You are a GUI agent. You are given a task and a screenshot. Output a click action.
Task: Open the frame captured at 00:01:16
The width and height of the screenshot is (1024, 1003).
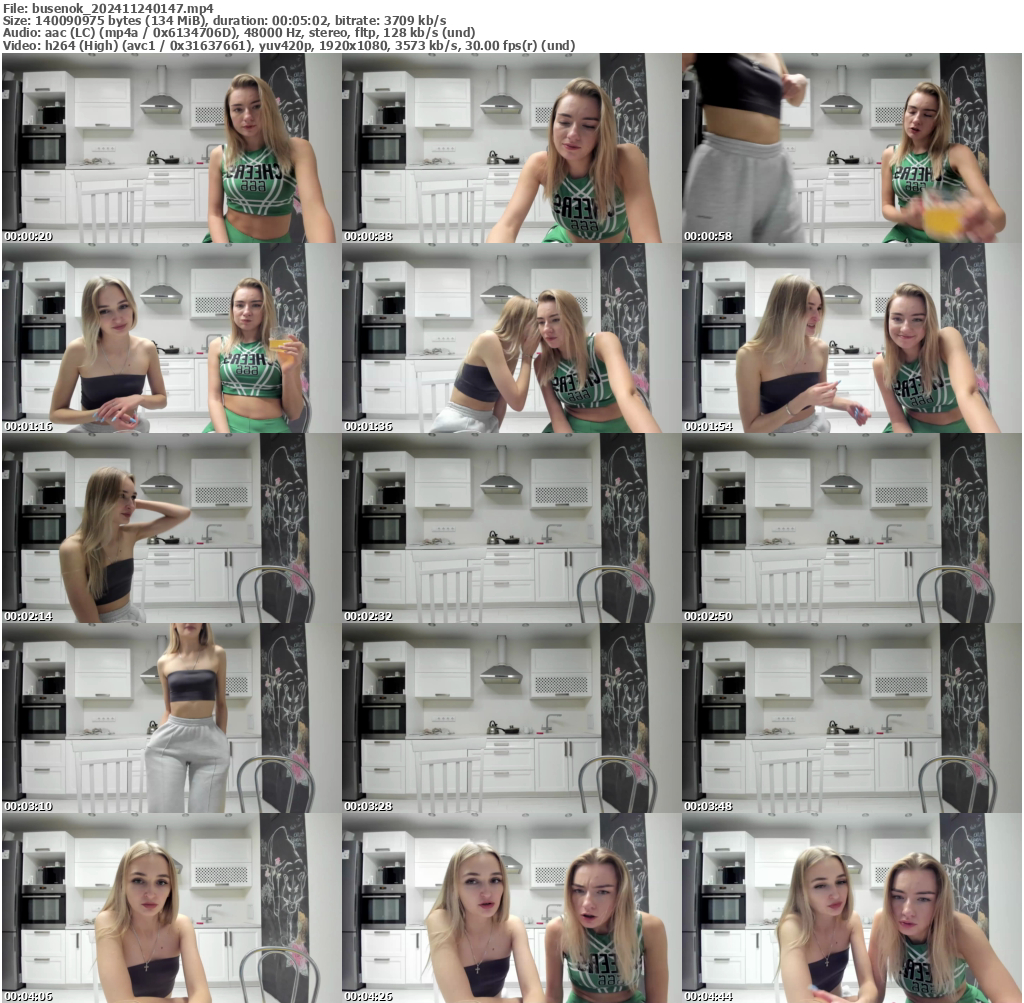tap(170, 338)
